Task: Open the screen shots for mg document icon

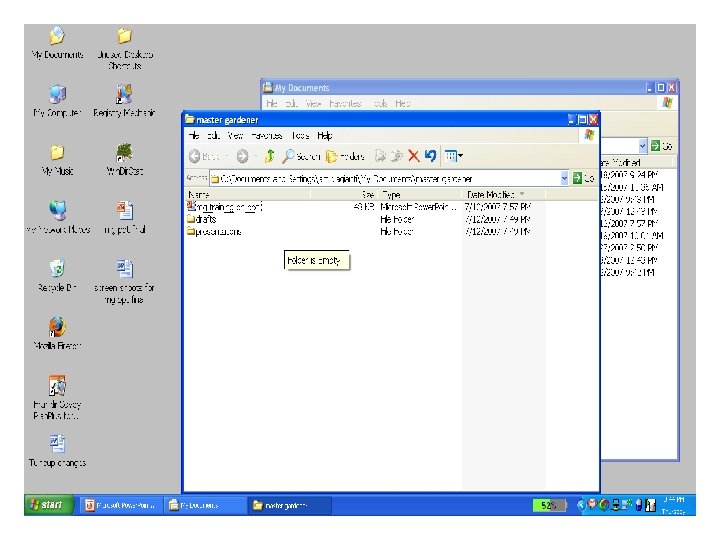Action: (x=124, y=281)
